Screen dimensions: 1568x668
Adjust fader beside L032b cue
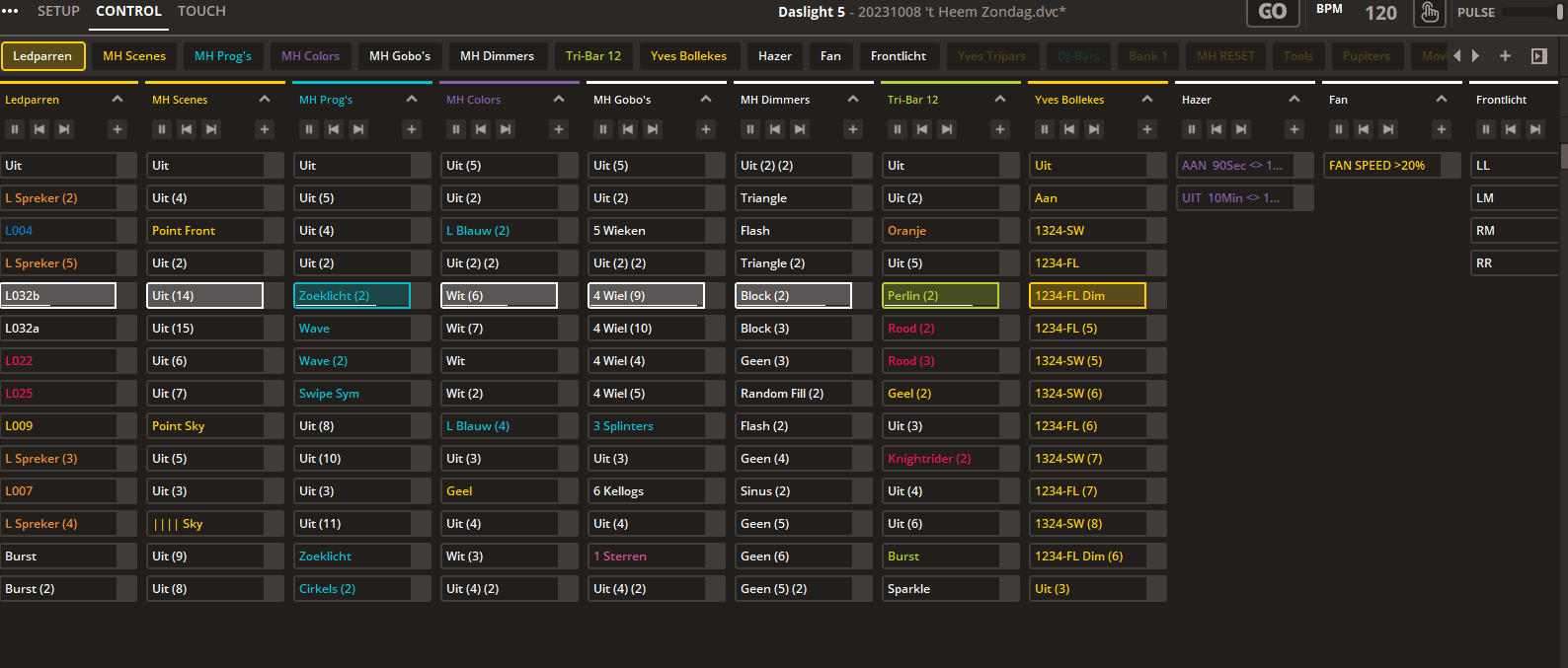pyautogui.click(x=127, y=296)
